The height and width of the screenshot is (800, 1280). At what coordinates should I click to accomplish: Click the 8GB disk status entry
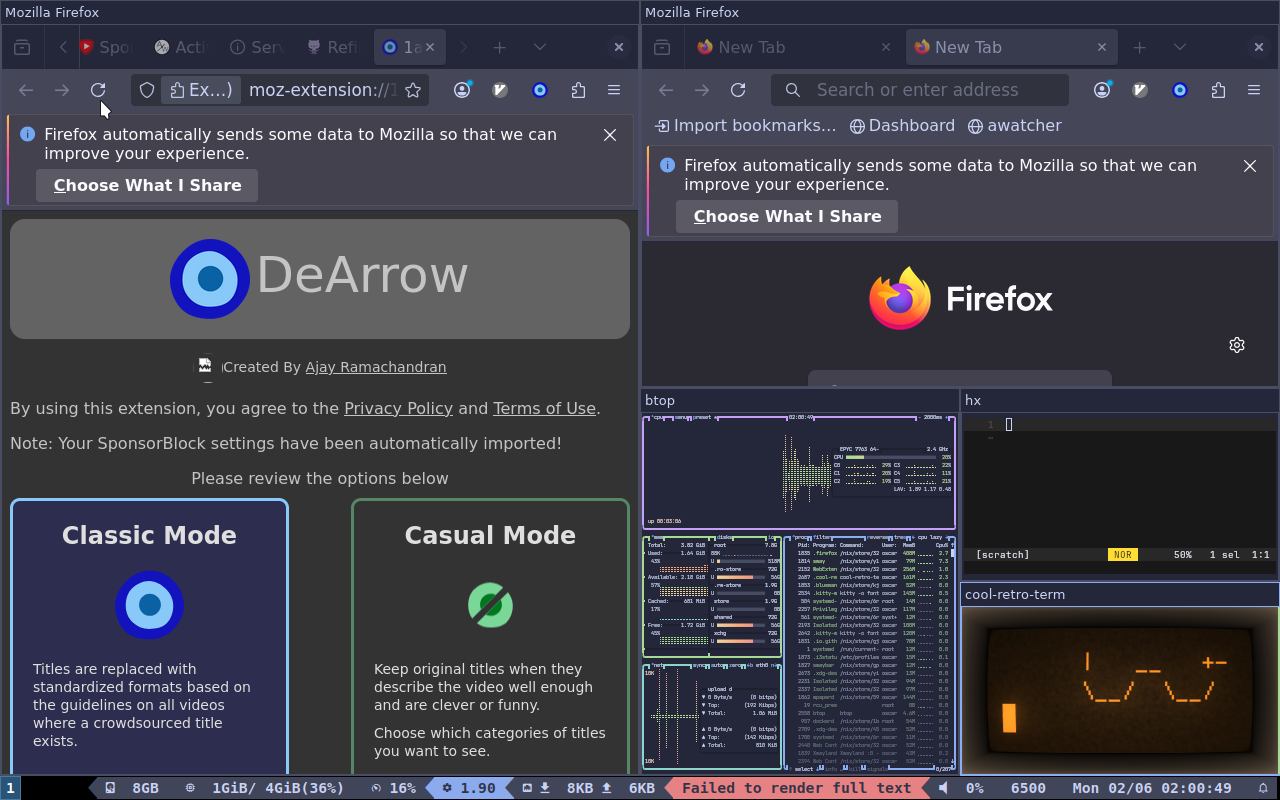click(x=133, y=788)
